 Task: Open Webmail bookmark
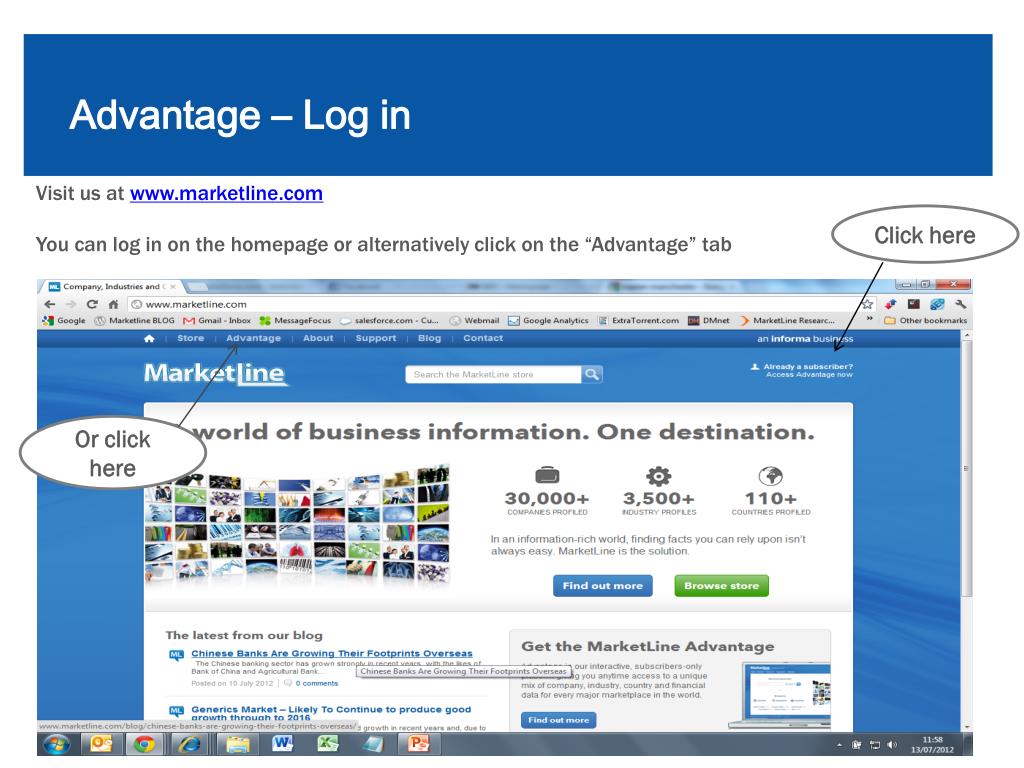474,321
